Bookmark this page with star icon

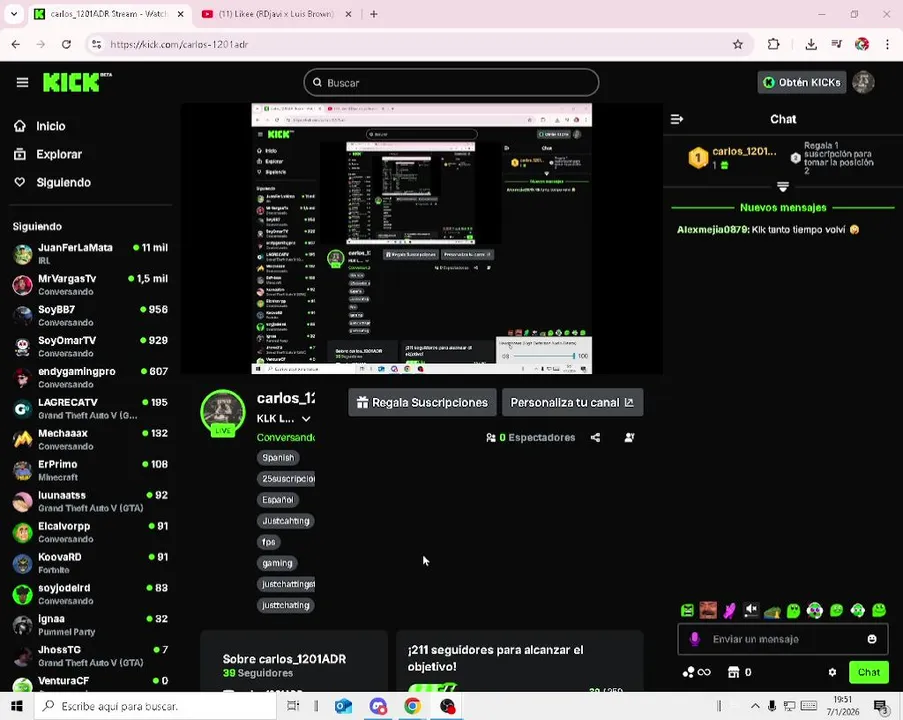coord(738,44)
